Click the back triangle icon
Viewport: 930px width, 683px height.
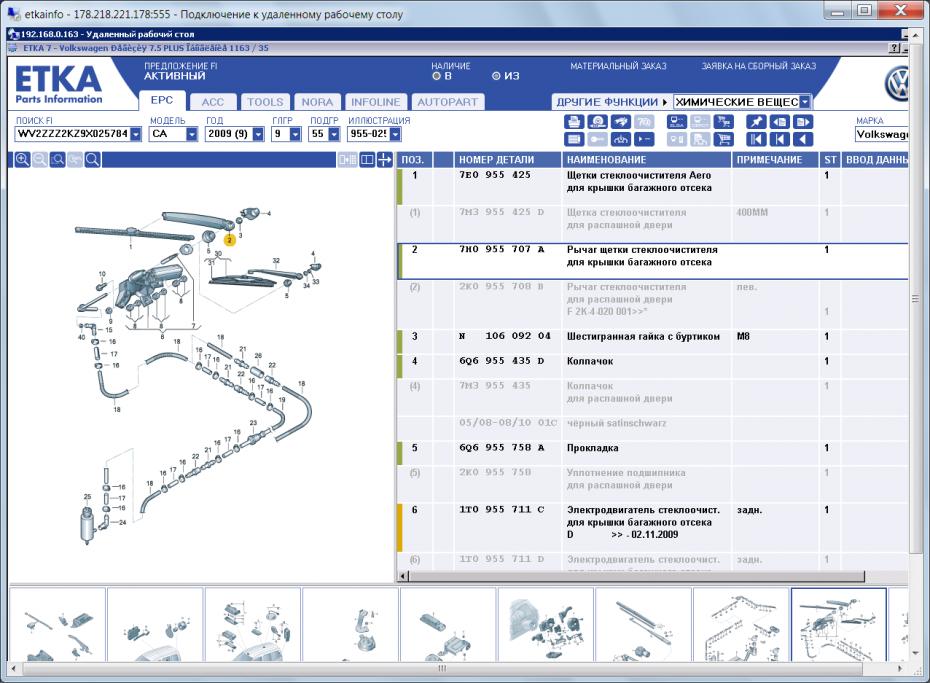(803, 139)
